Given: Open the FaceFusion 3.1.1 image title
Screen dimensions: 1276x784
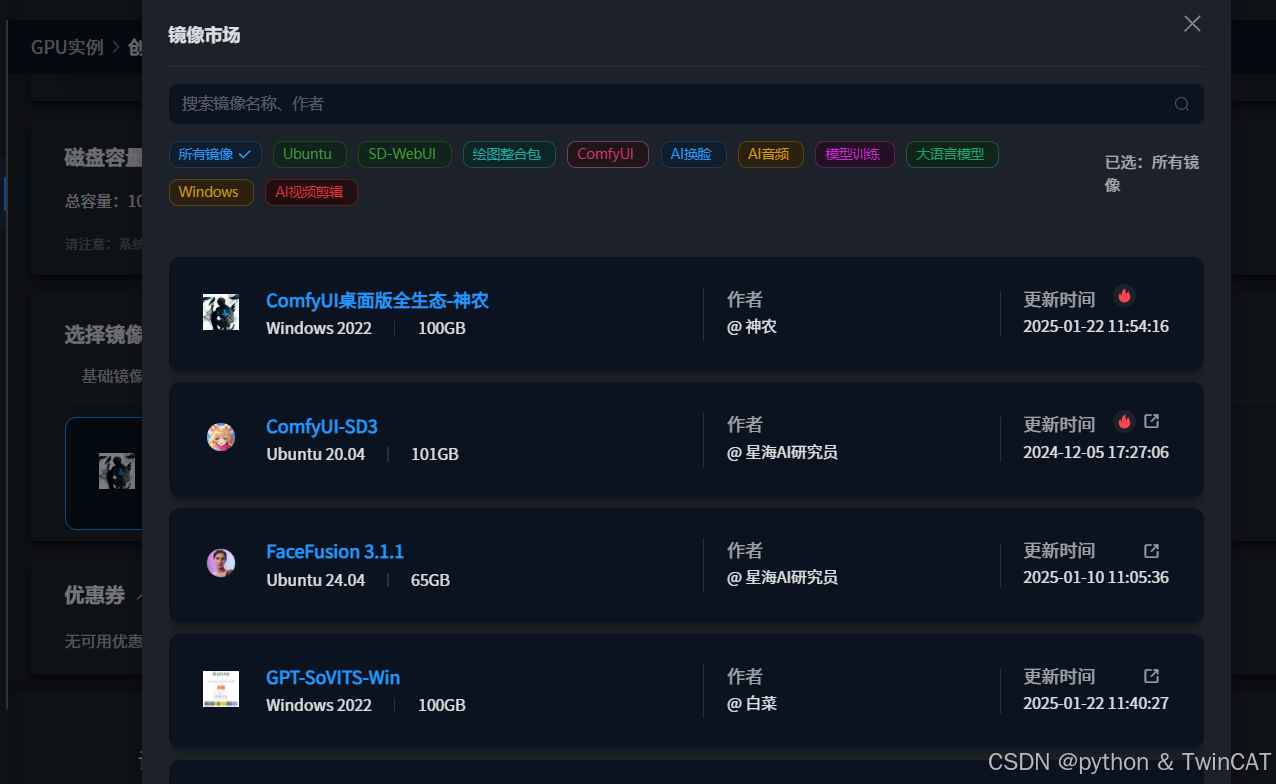Looking at the screenshot, I should [x=335, y=552].
